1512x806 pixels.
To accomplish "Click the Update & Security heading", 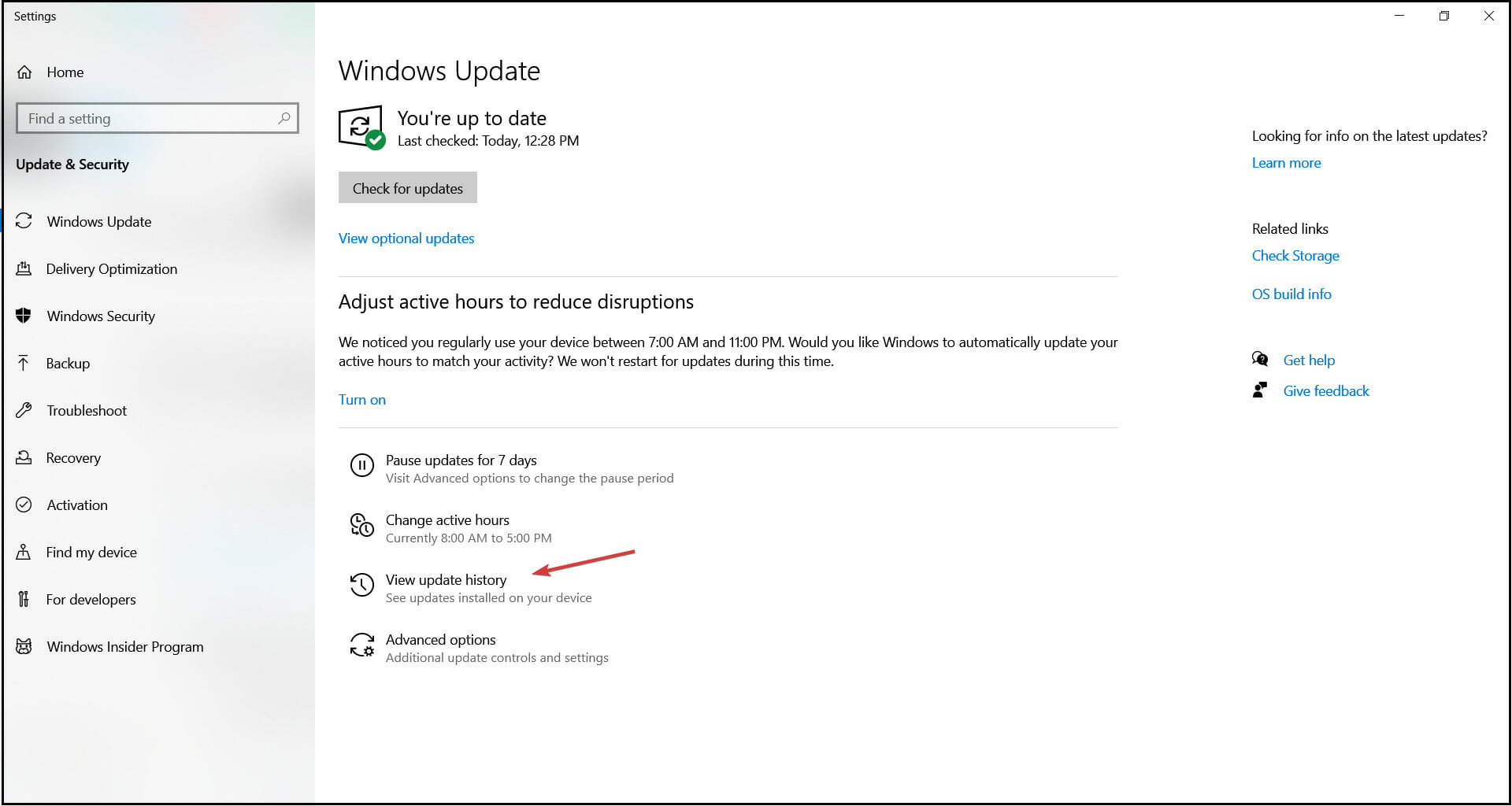I will click(x=72, y=165).
